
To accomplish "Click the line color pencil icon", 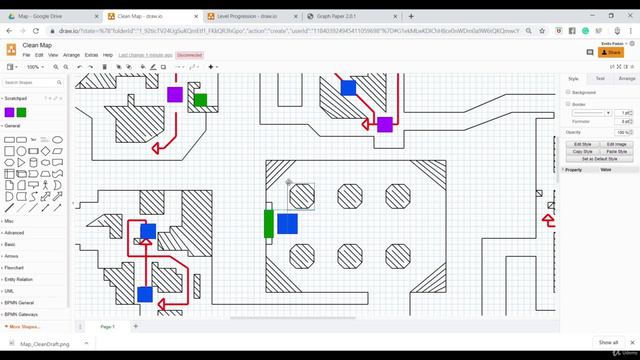I will (153, 67).
